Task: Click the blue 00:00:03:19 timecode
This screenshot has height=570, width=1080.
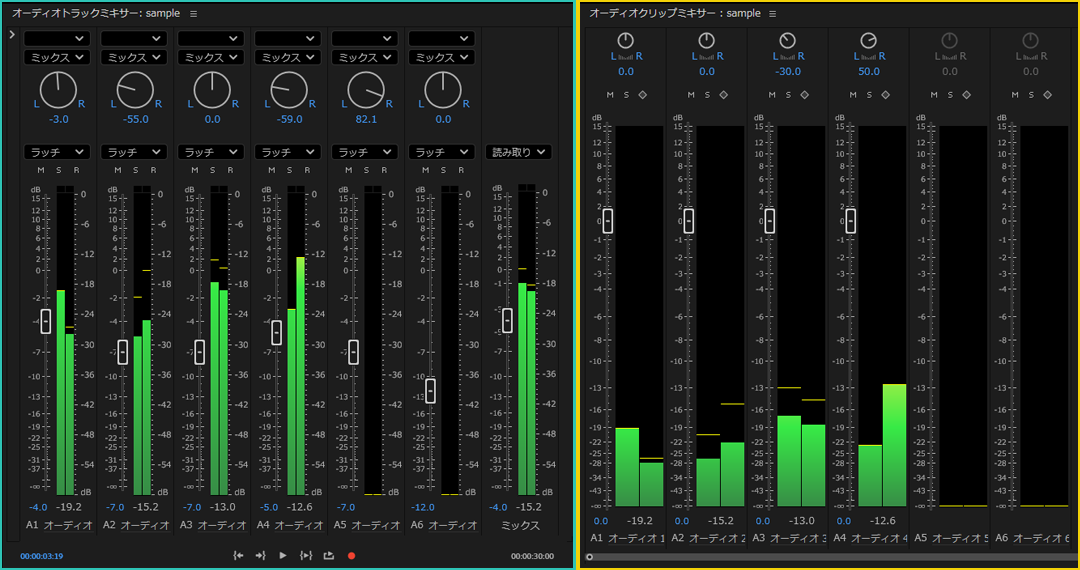Action: [42, 556]
